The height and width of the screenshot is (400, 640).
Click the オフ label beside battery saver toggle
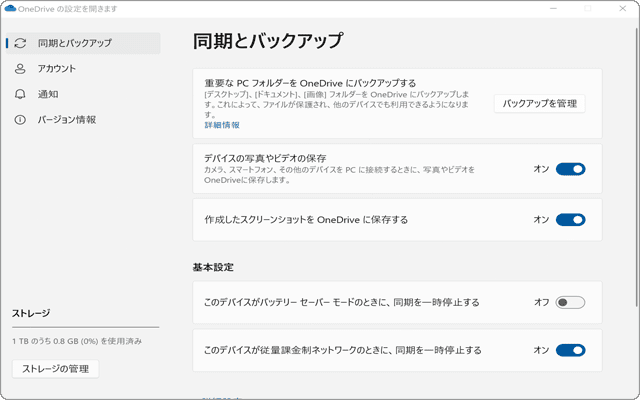tap(542, 302)
